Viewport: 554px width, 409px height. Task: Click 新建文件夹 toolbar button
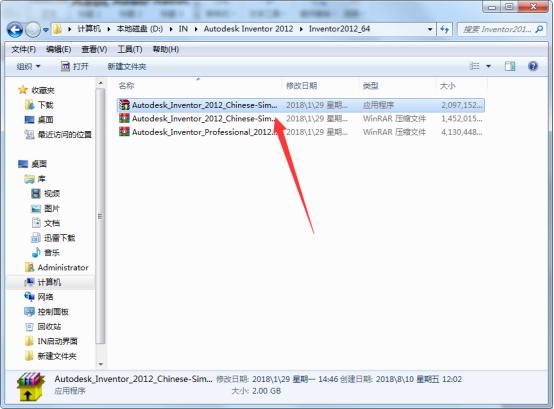click(x=127, y=66)
